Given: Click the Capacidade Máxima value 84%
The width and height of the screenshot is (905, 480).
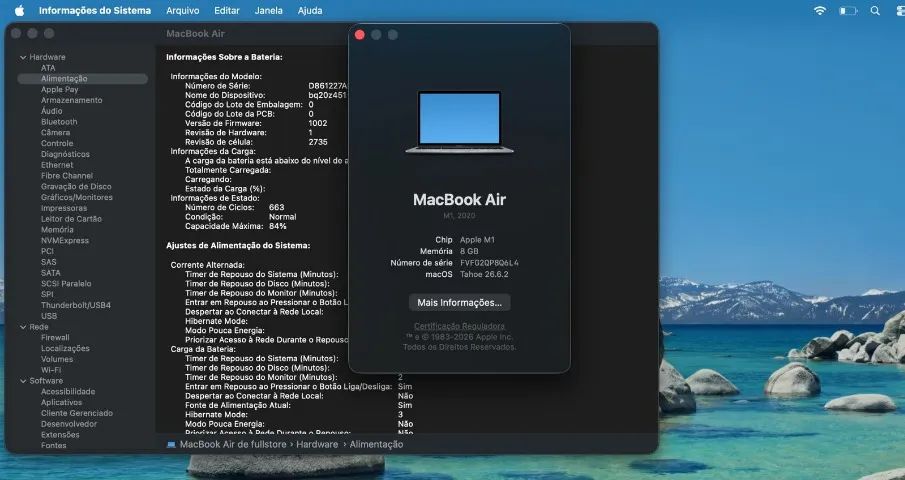Looking at the screenshot, I should (278, 226).
